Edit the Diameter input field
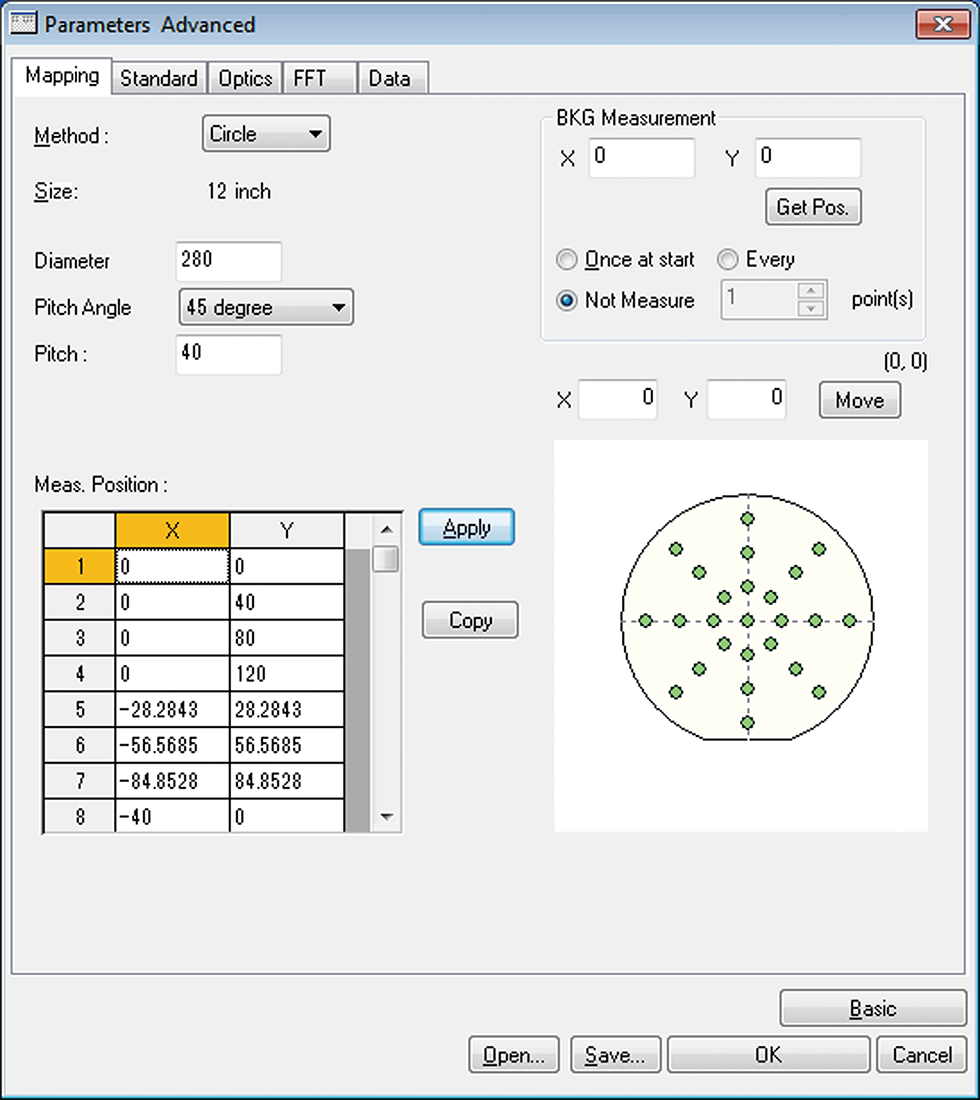This screenshot has width=980, height=1100. 228,261
